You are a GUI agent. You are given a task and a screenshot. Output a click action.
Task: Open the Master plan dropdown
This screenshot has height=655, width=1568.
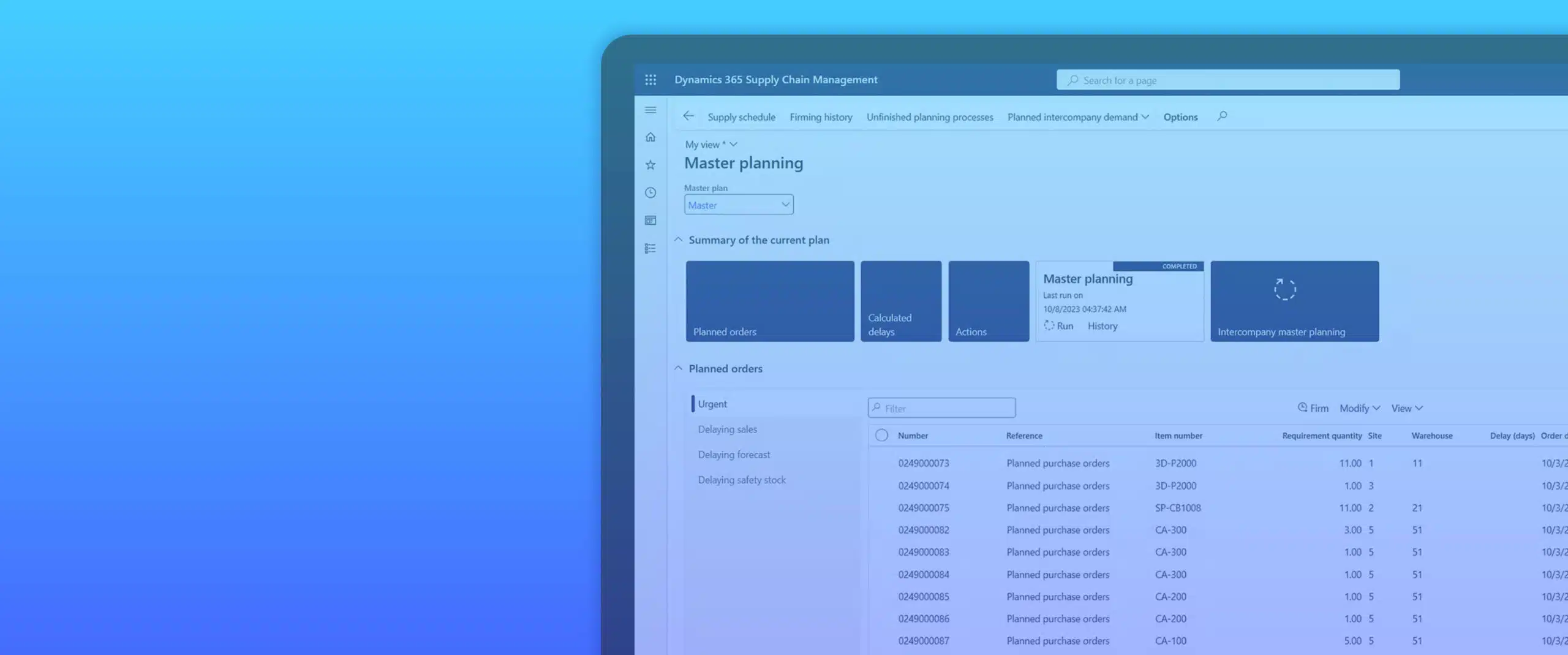point(739,205)
